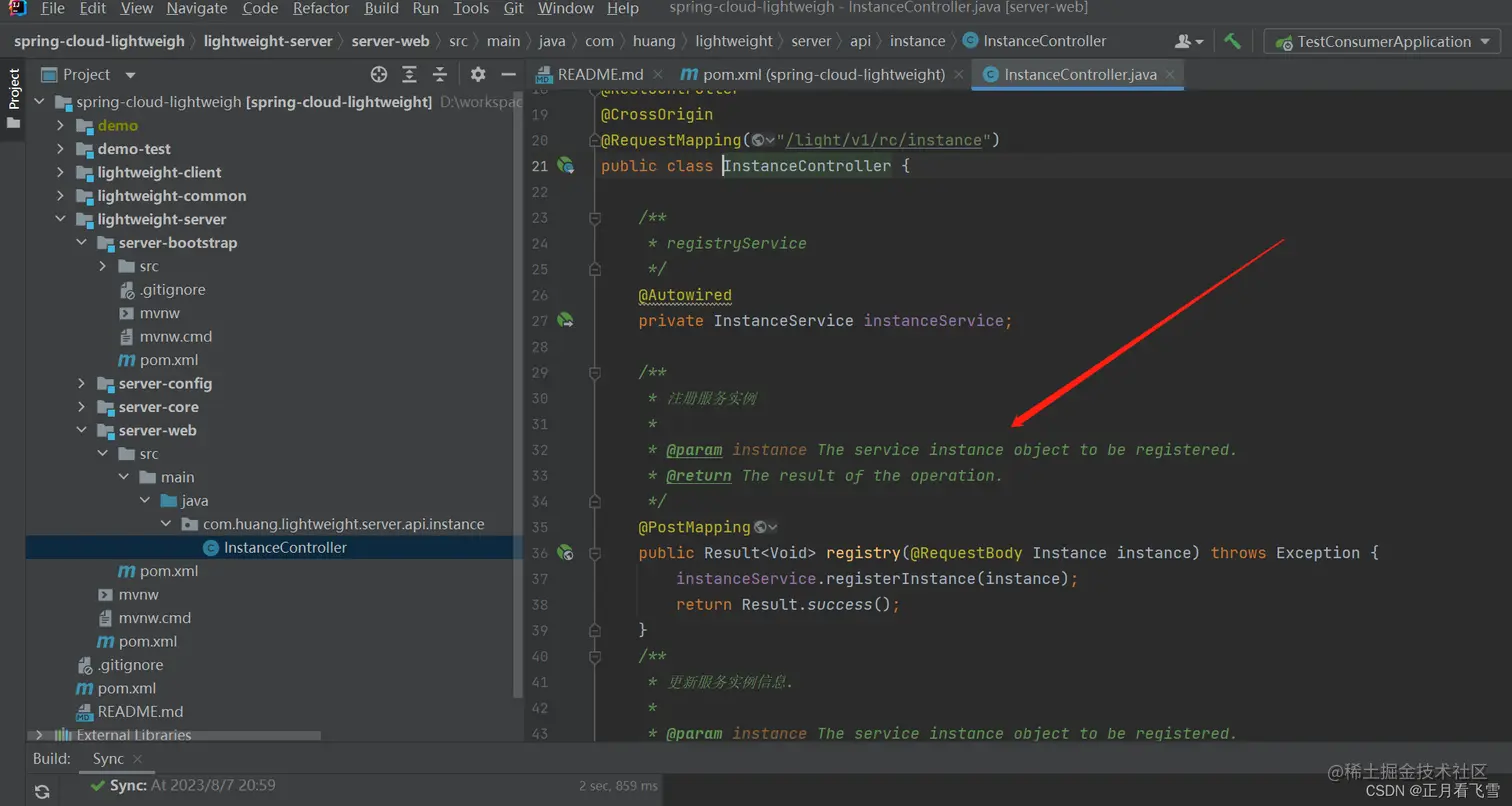Click Expand All icon in Project panel
The width and height of the screenshot is (1512, 806).
coord(409,74)
